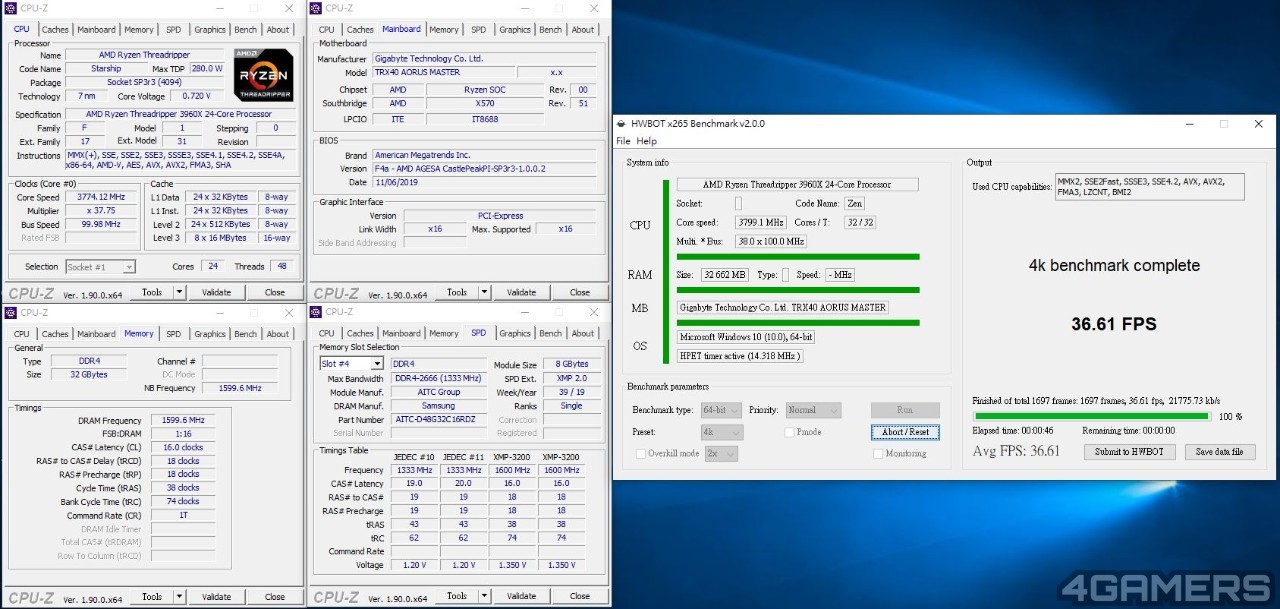Click the CAS# Latency 16.0 clocks value

183,448
